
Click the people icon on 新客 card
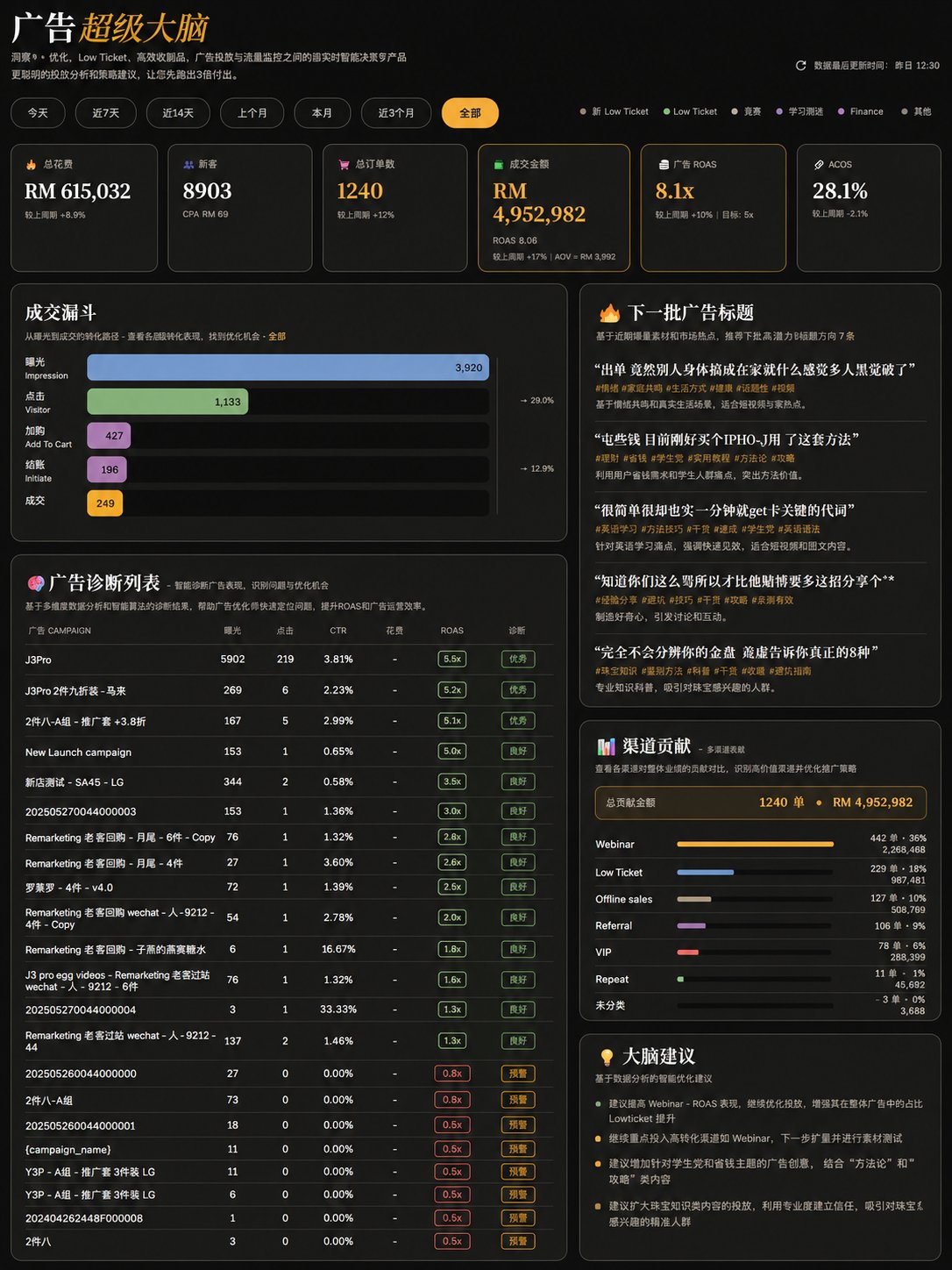[x=188, y=164]
